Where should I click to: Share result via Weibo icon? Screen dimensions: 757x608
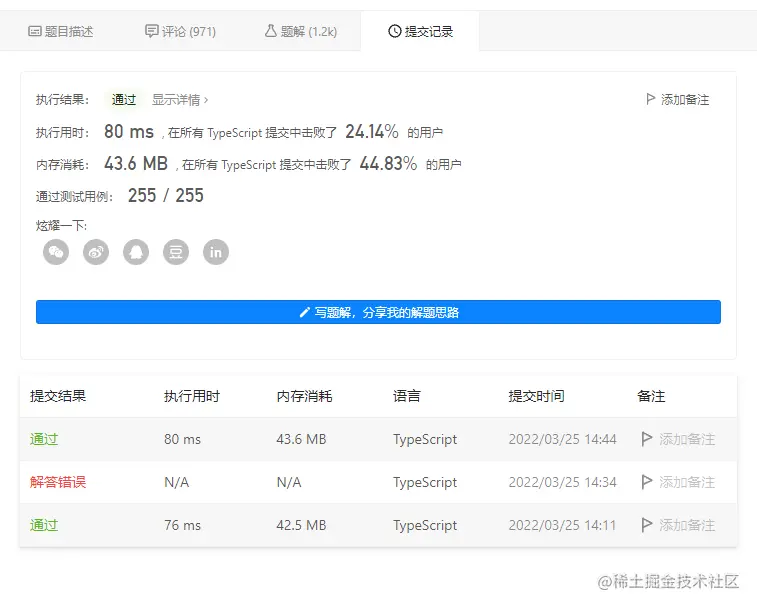coord(96,252)
